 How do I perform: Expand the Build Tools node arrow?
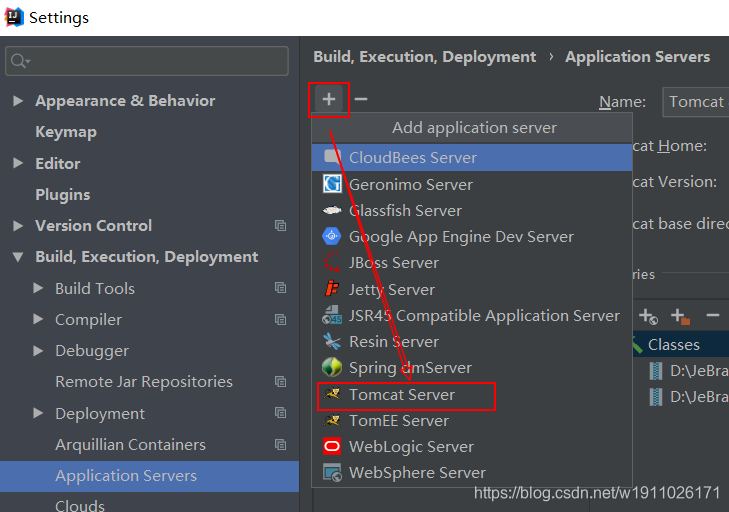point(38,288)
